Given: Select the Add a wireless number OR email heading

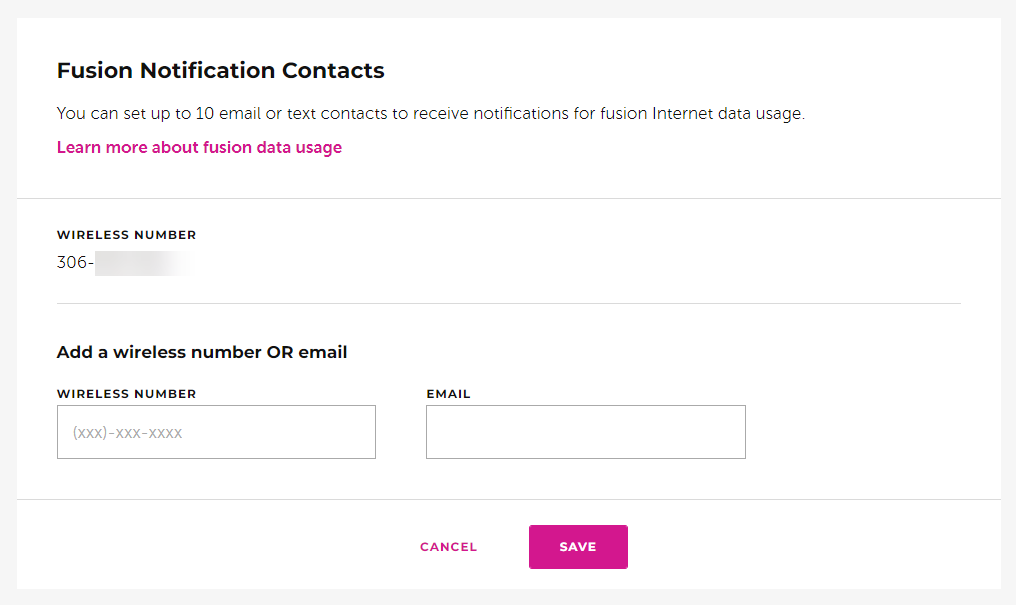Looking at the screenshot, I should 201,352.
